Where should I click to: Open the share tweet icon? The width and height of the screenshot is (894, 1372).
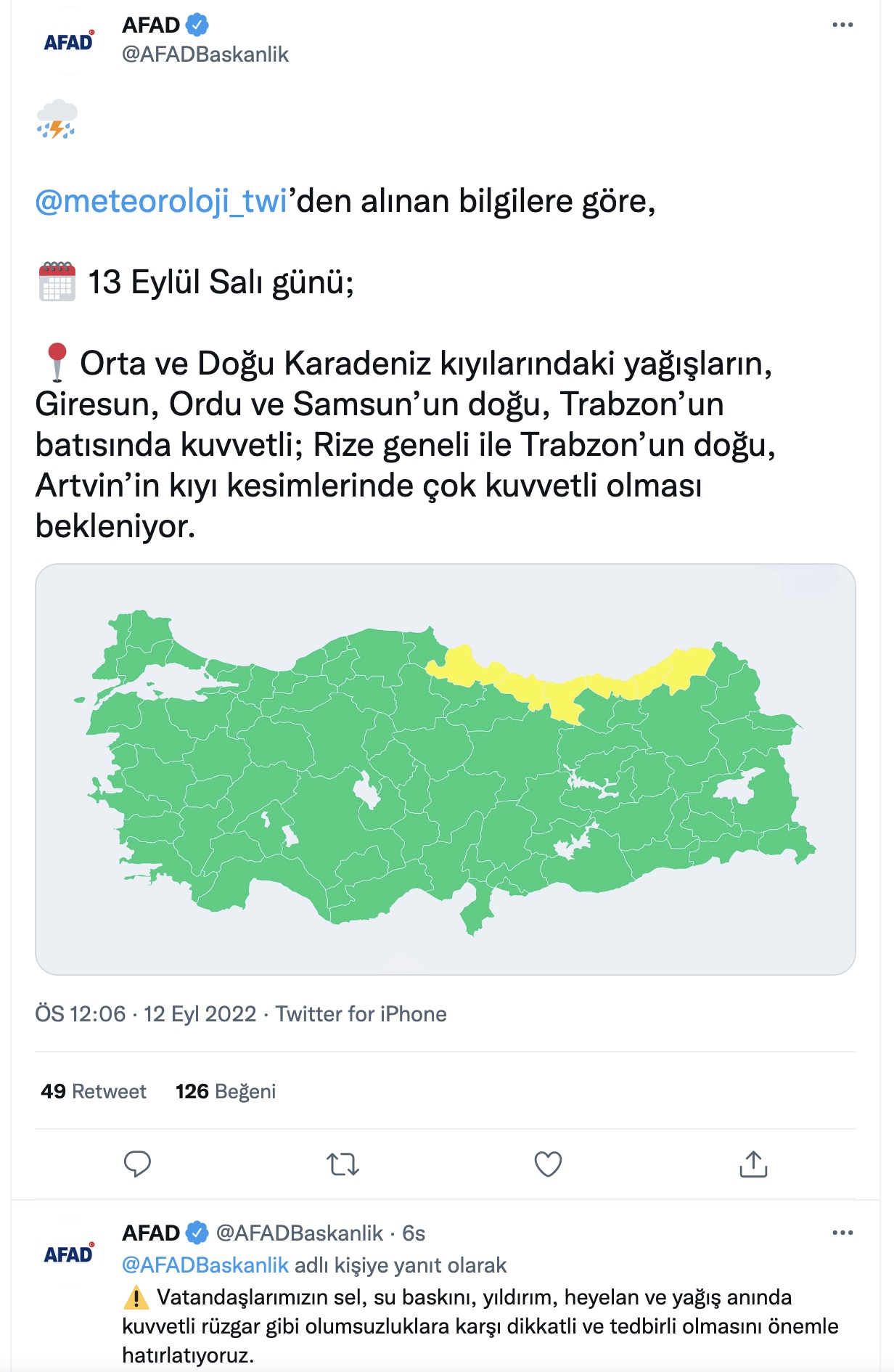point(753,1164)
